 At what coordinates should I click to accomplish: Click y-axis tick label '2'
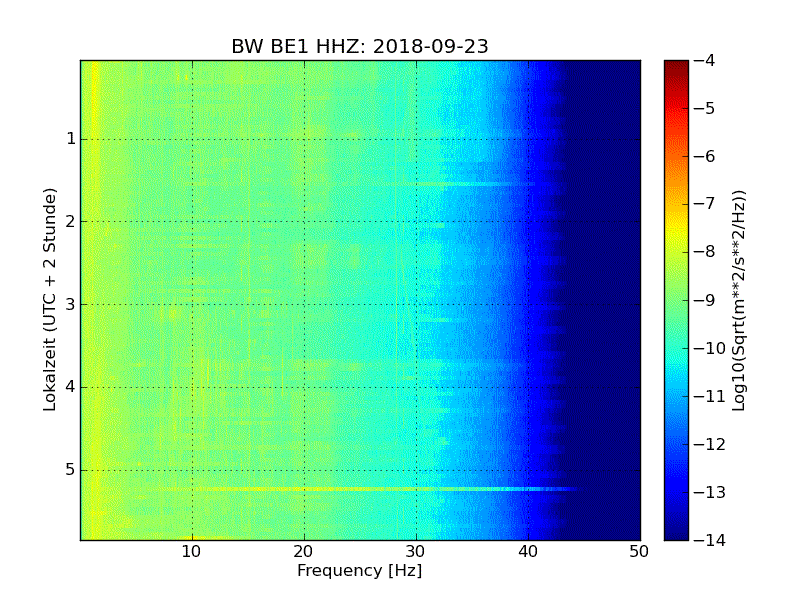71,221
